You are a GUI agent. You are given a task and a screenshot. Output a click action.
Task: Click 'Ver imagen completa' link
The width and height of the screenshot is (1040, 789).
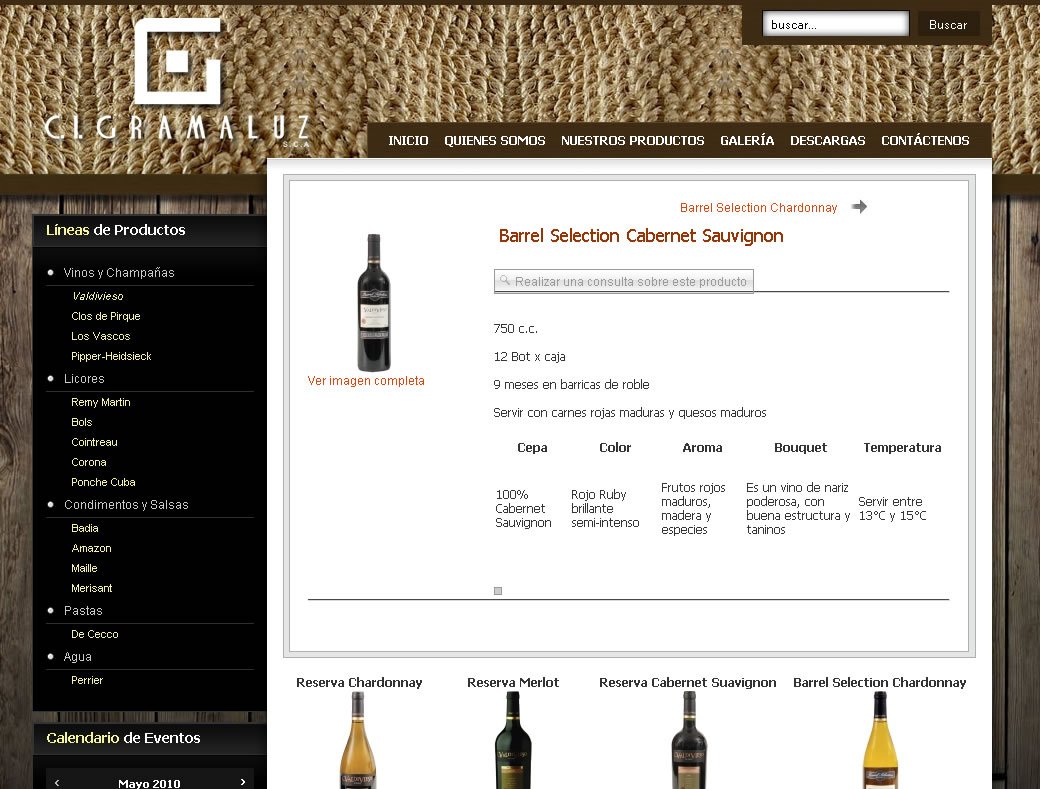coord(366,381)
